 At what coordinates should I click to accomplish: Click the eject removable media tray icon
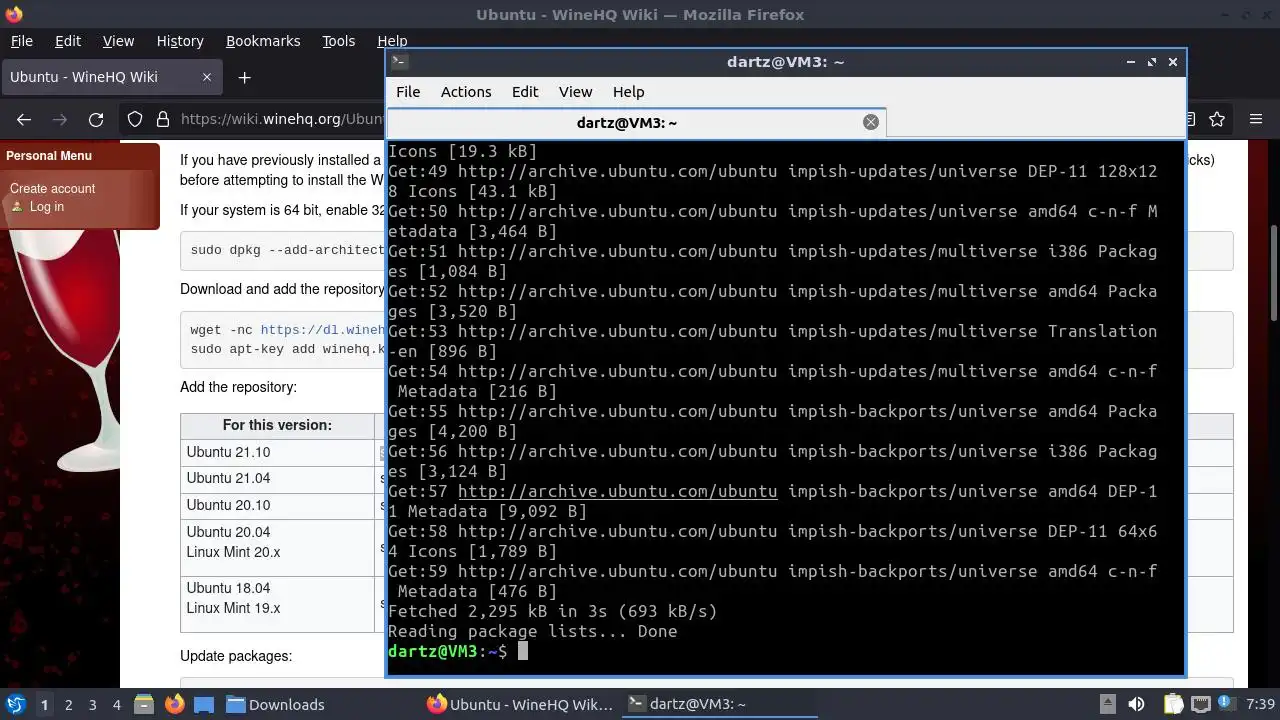click(1107, 704)
